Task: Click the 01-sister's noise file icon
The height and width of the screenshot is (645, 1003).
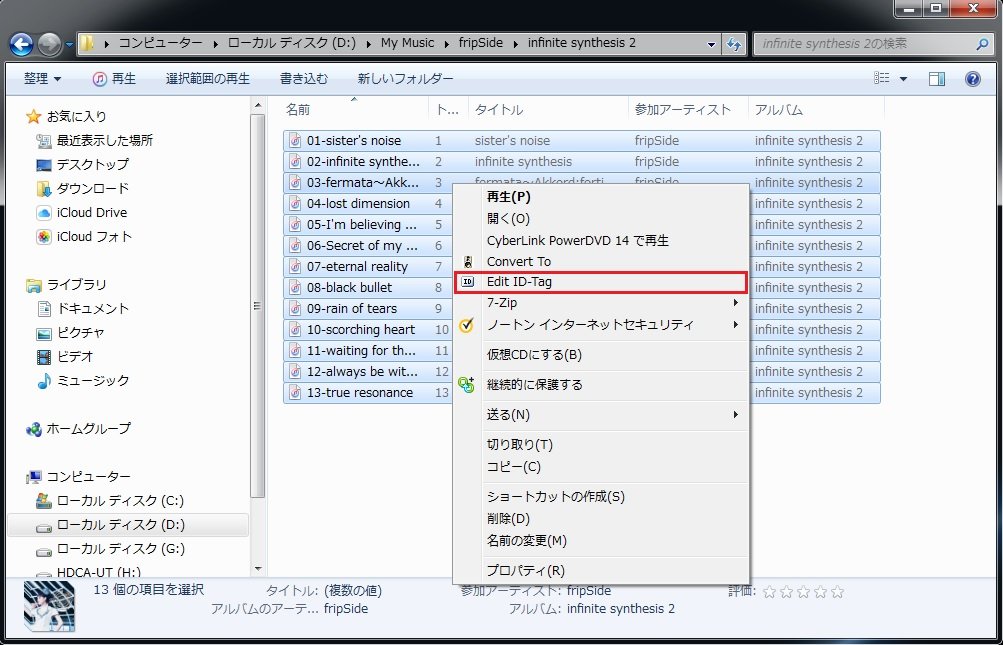Action: pos(295,141)
